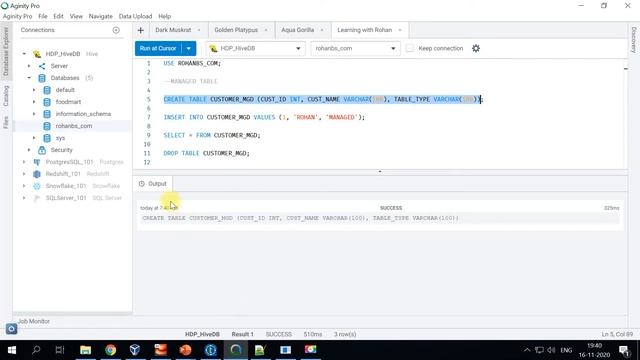Open the Data Upload menu
Screen dimensions: 640x360
coord(135,16)
